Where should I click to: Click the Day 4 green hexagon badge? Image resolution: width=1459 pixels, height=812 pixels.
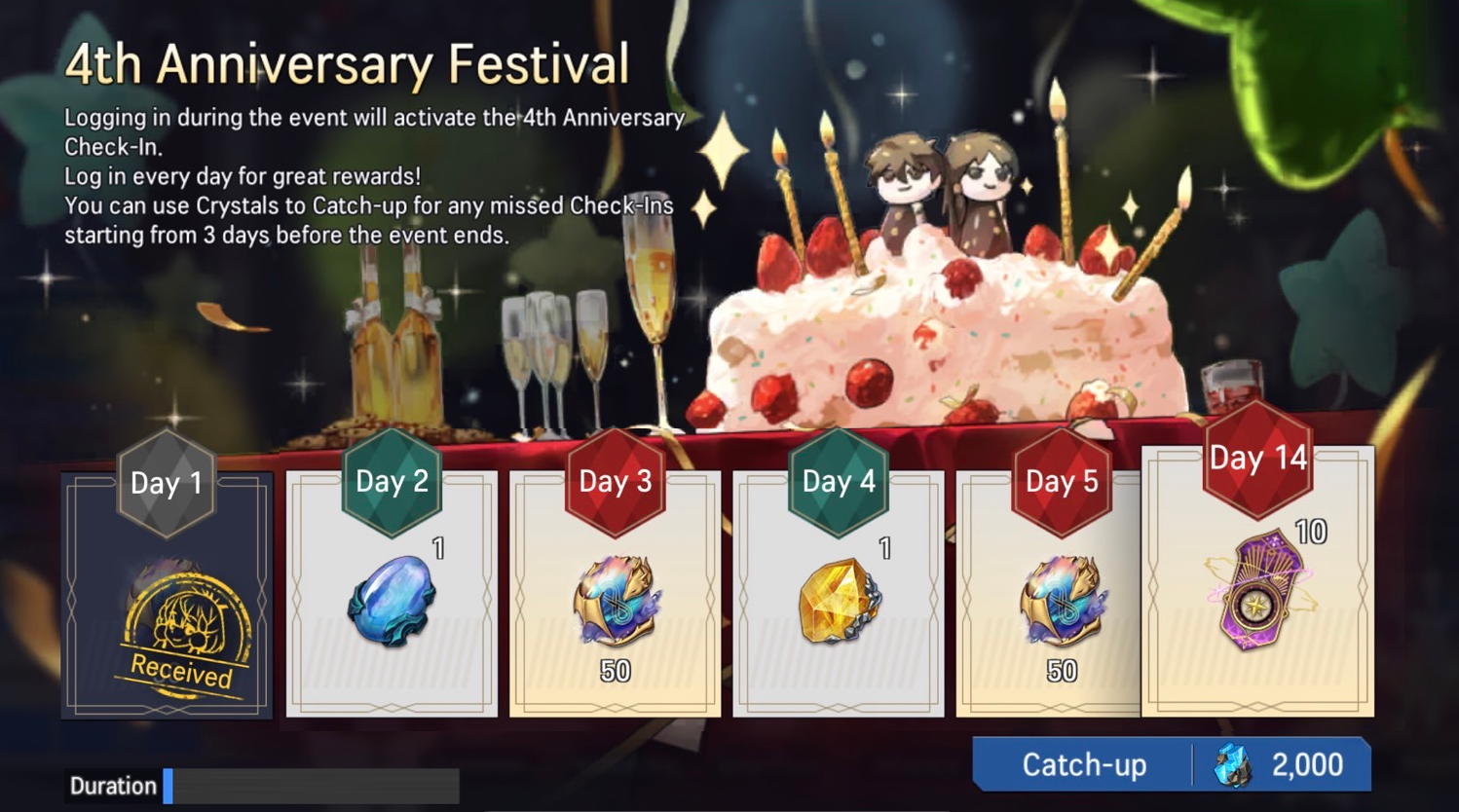839,482
